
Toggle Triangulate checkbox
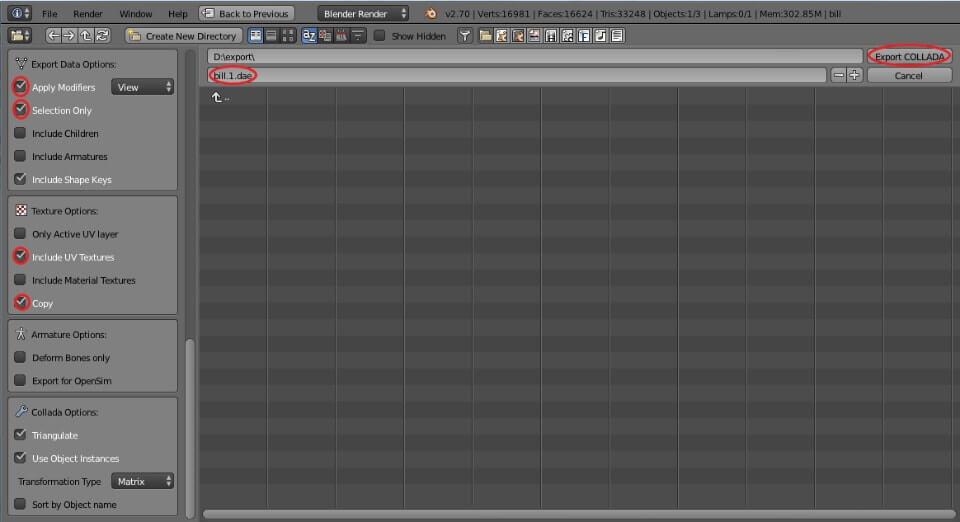pyautogui.click(x=20, y=434)
